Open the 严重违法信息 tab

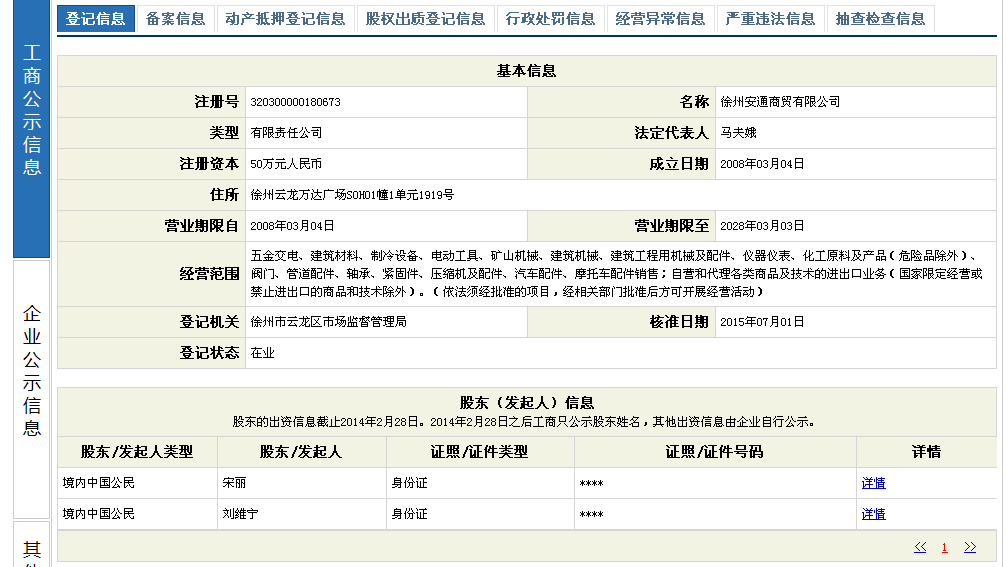770,19
